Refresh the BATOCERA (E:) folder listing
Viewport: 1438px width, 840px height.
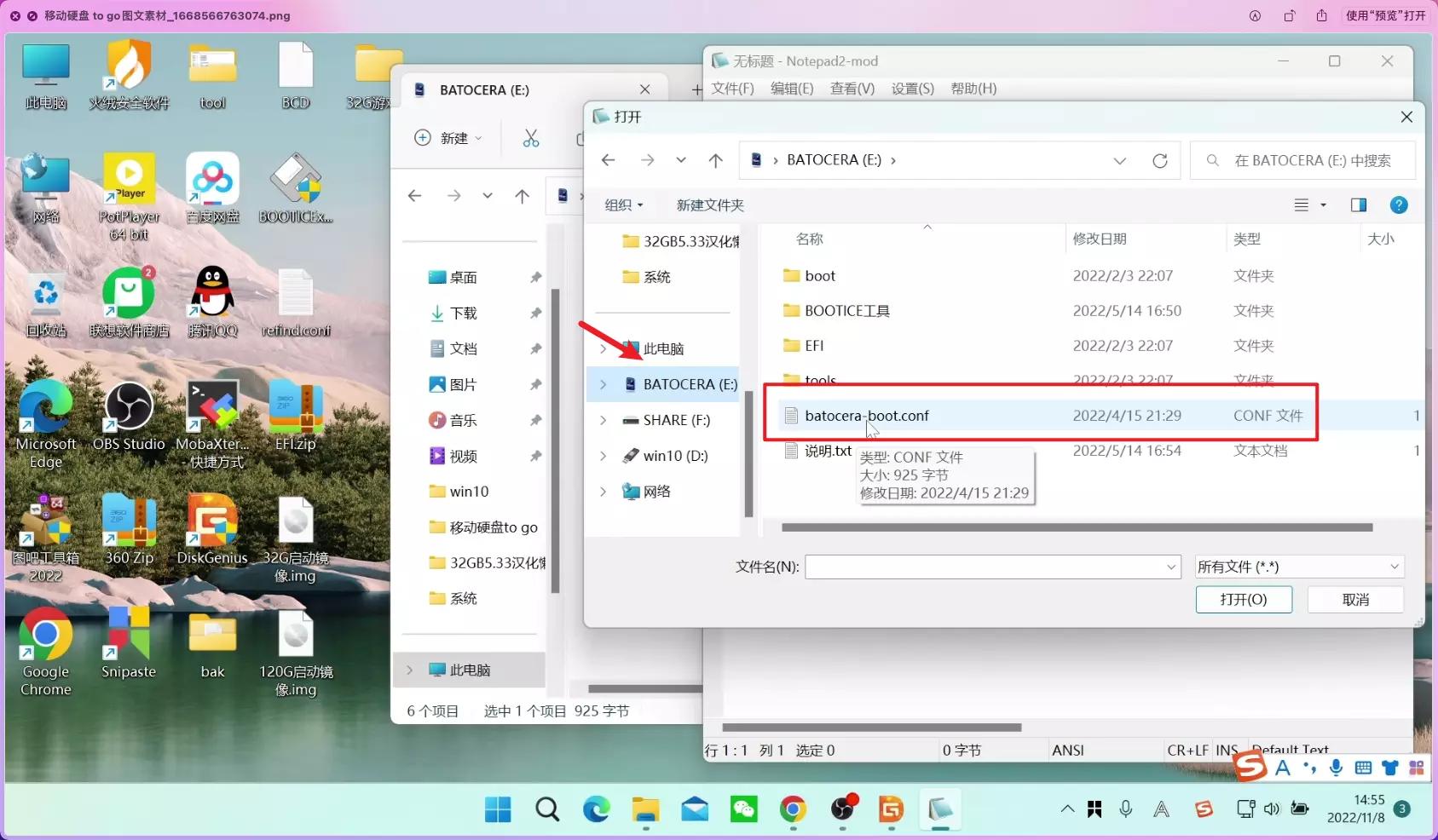click(1161, 160)
